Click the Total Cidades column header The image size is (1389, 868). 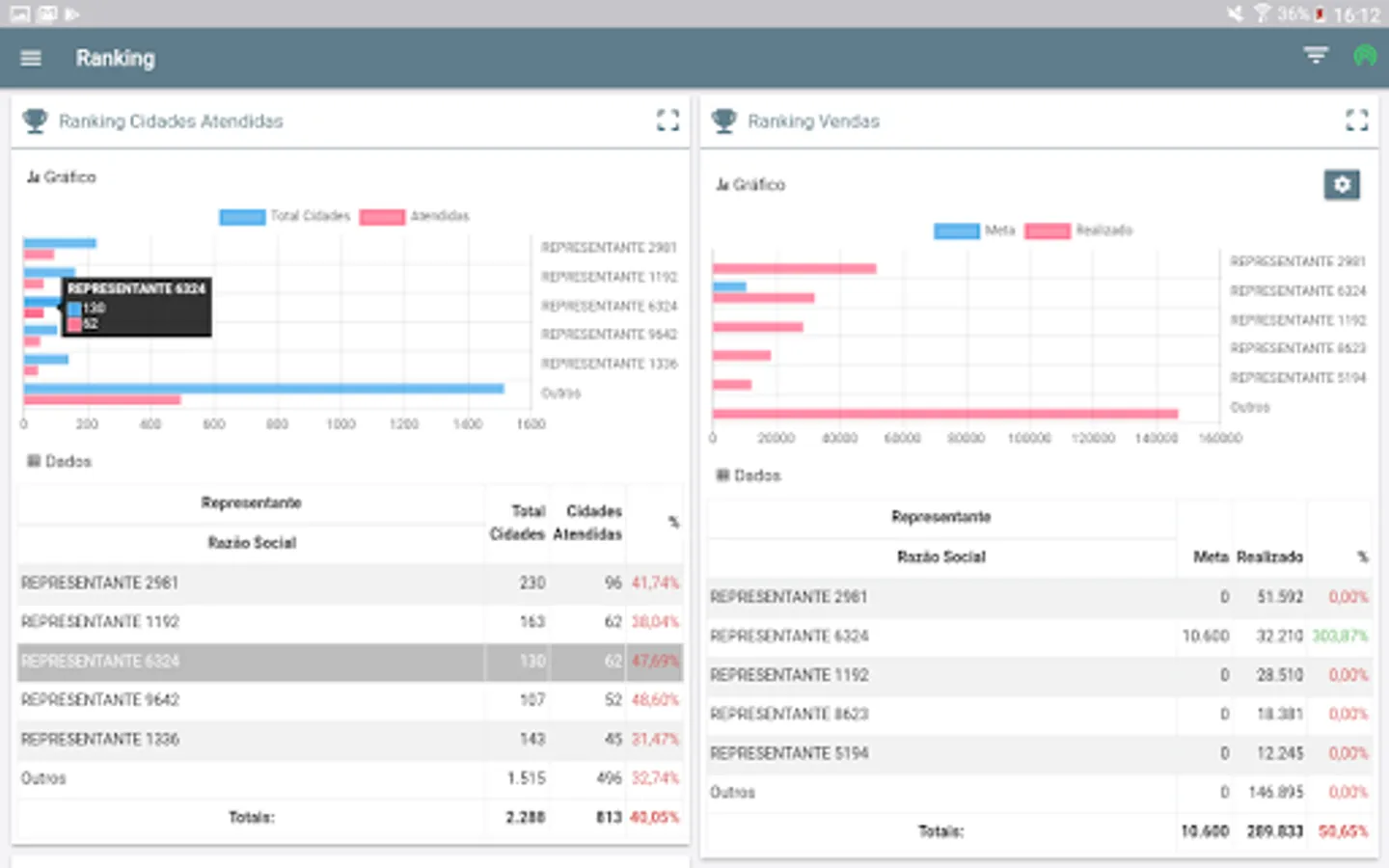click(x=517, y=523)
